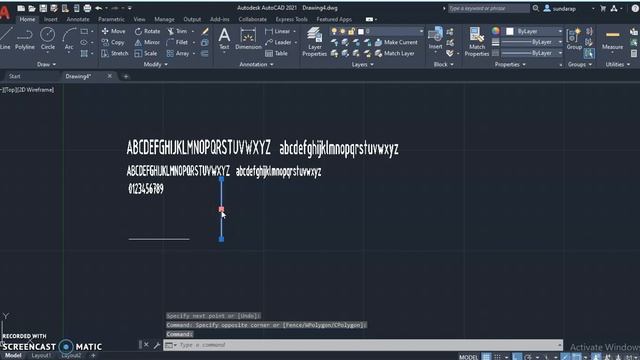This screenshot has height=360, width=640.
Task: Toggle the layer freeze sun icon
Action: [343, 31]
